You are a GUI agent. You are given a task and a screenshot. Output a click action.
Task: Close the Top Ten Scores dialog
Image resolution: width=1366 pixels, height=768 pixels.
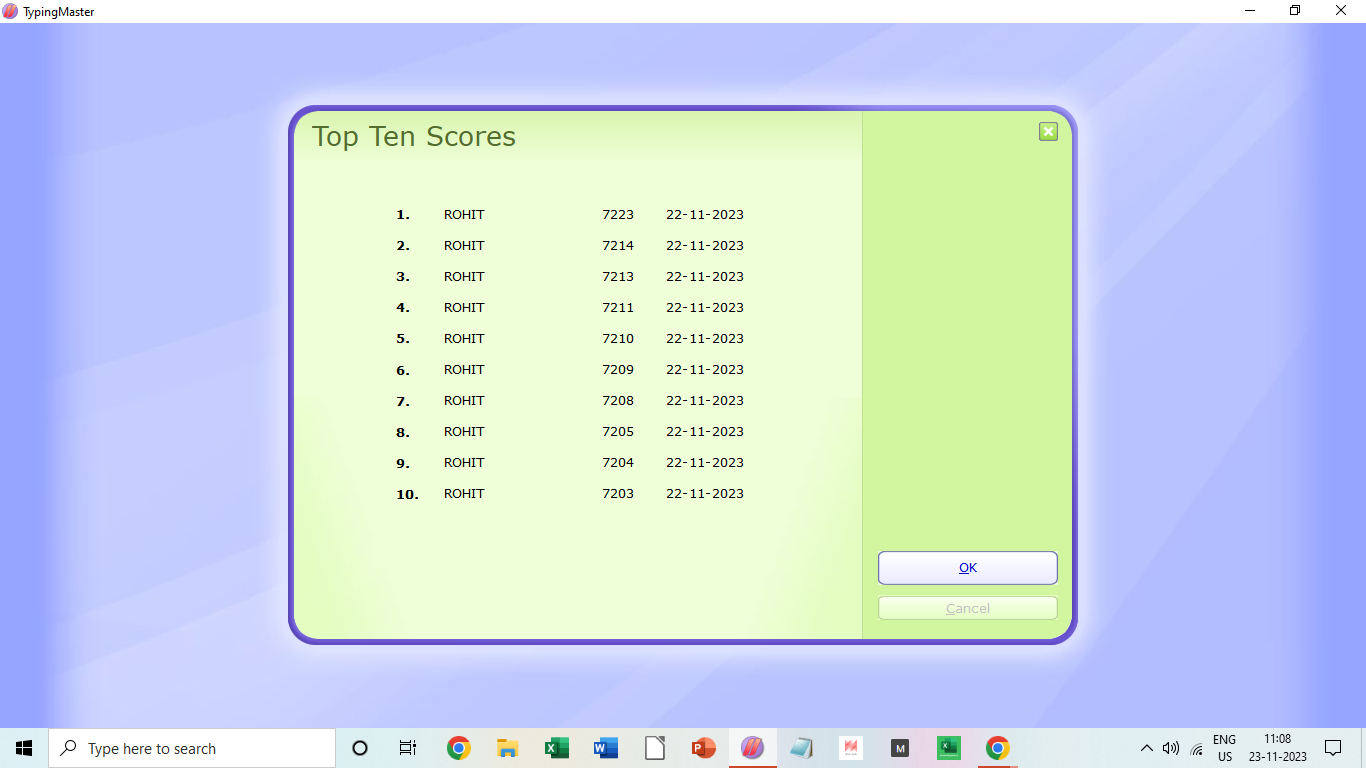[1048, 131]
